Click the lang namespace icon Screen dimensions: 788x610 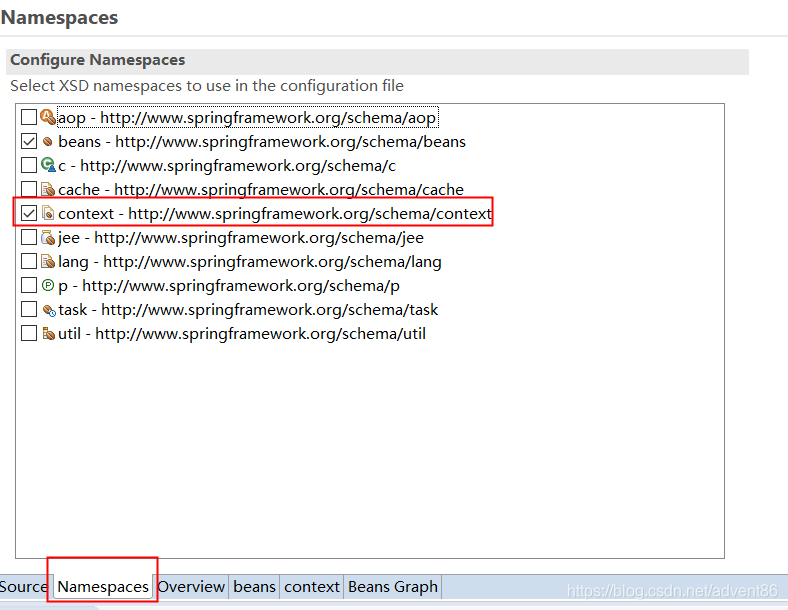pyautogui.click(x=48, y=261)
